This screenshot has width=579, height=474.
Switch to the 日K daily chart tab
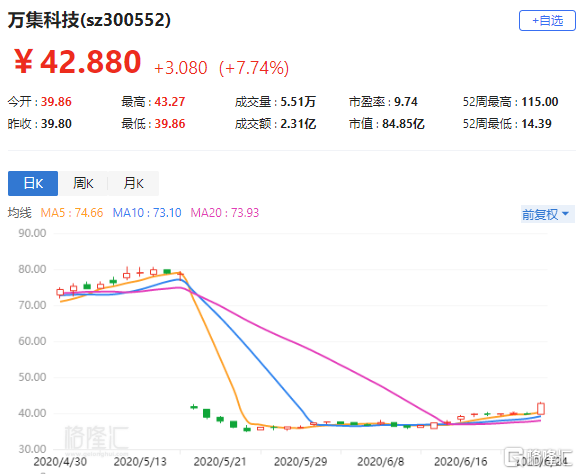(x=33, y=183)
